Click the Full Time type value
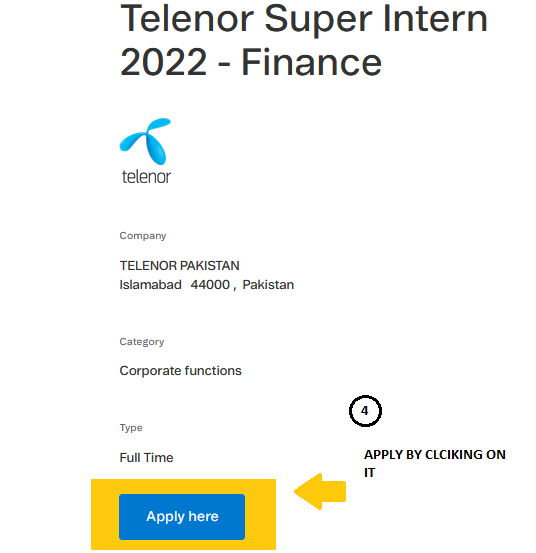Image resolution: width=536 pixels, height=553 pixels. click(146, 457)
